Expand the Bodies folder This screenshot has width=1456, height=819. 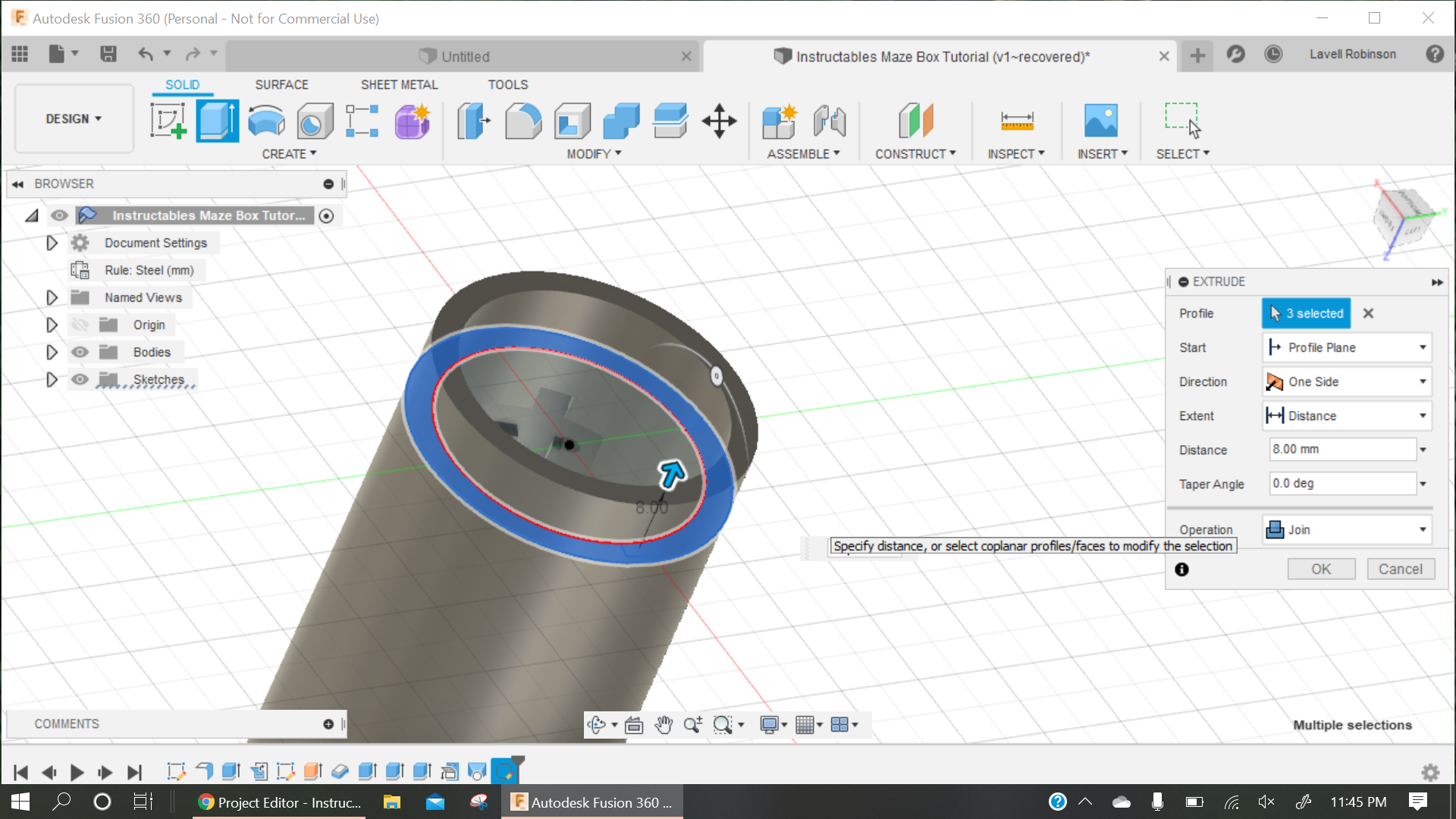(52, 352)
